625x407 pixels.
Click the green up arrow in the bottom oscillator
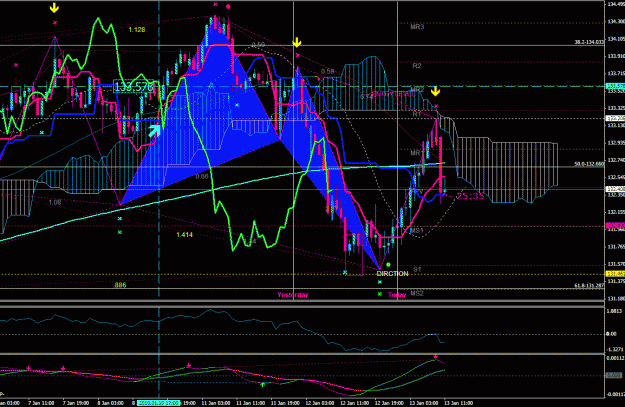tap(262, 384)
